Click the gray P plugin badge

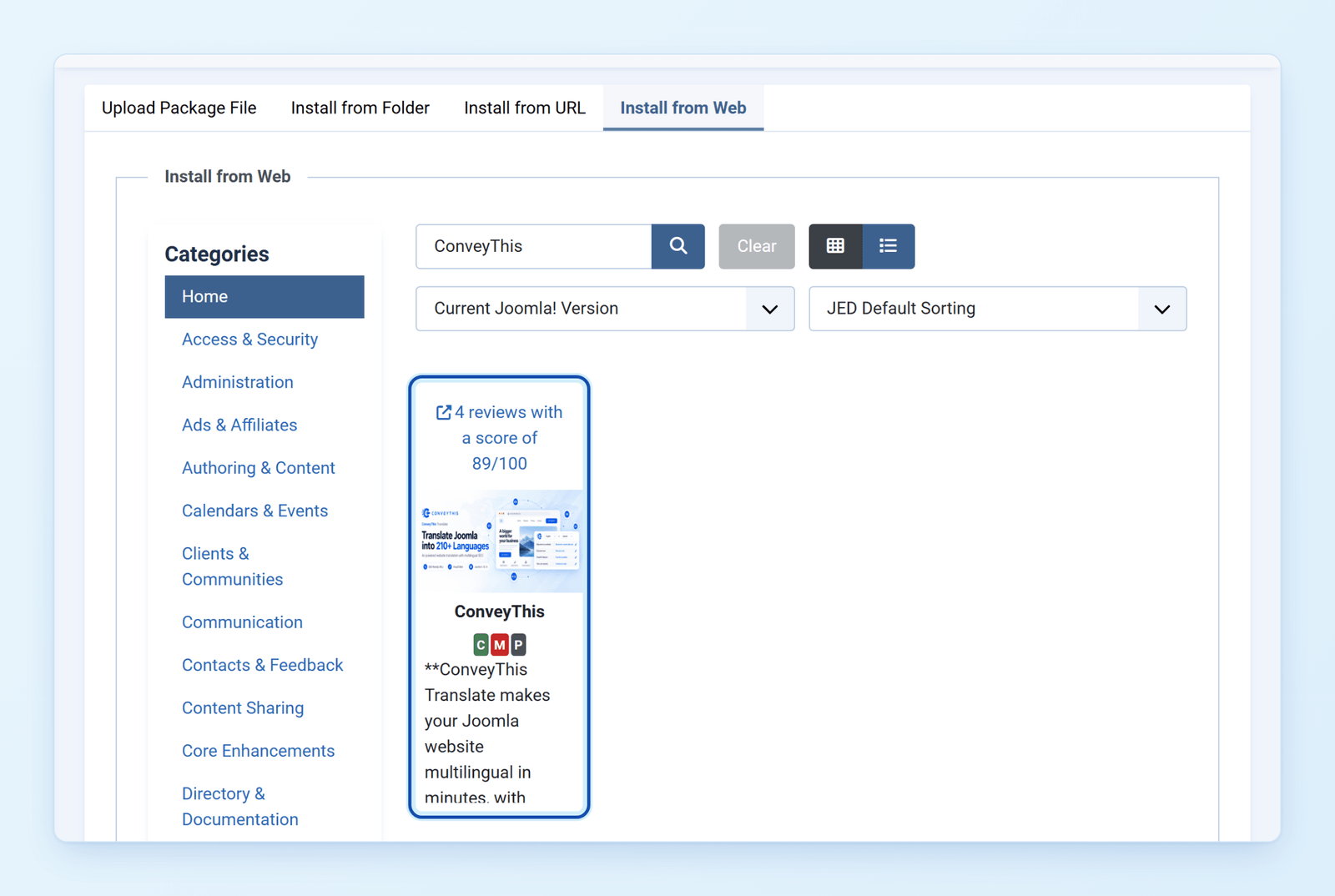pos(518,645)
